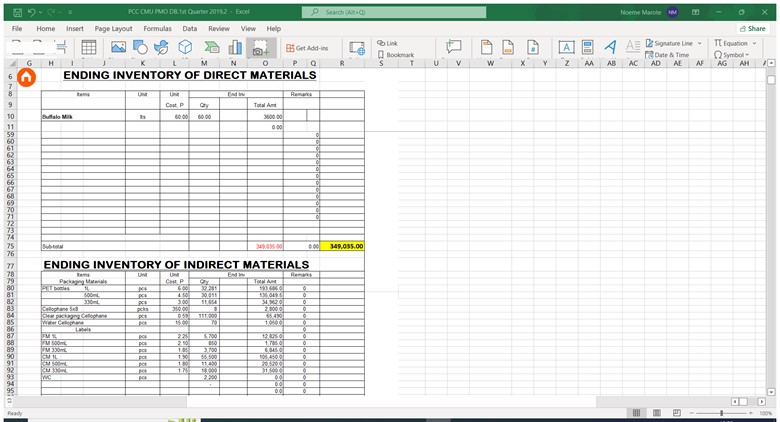Insert a 3D Model
The width and height of the screenshot is (780, 422).
coord(186,47)
